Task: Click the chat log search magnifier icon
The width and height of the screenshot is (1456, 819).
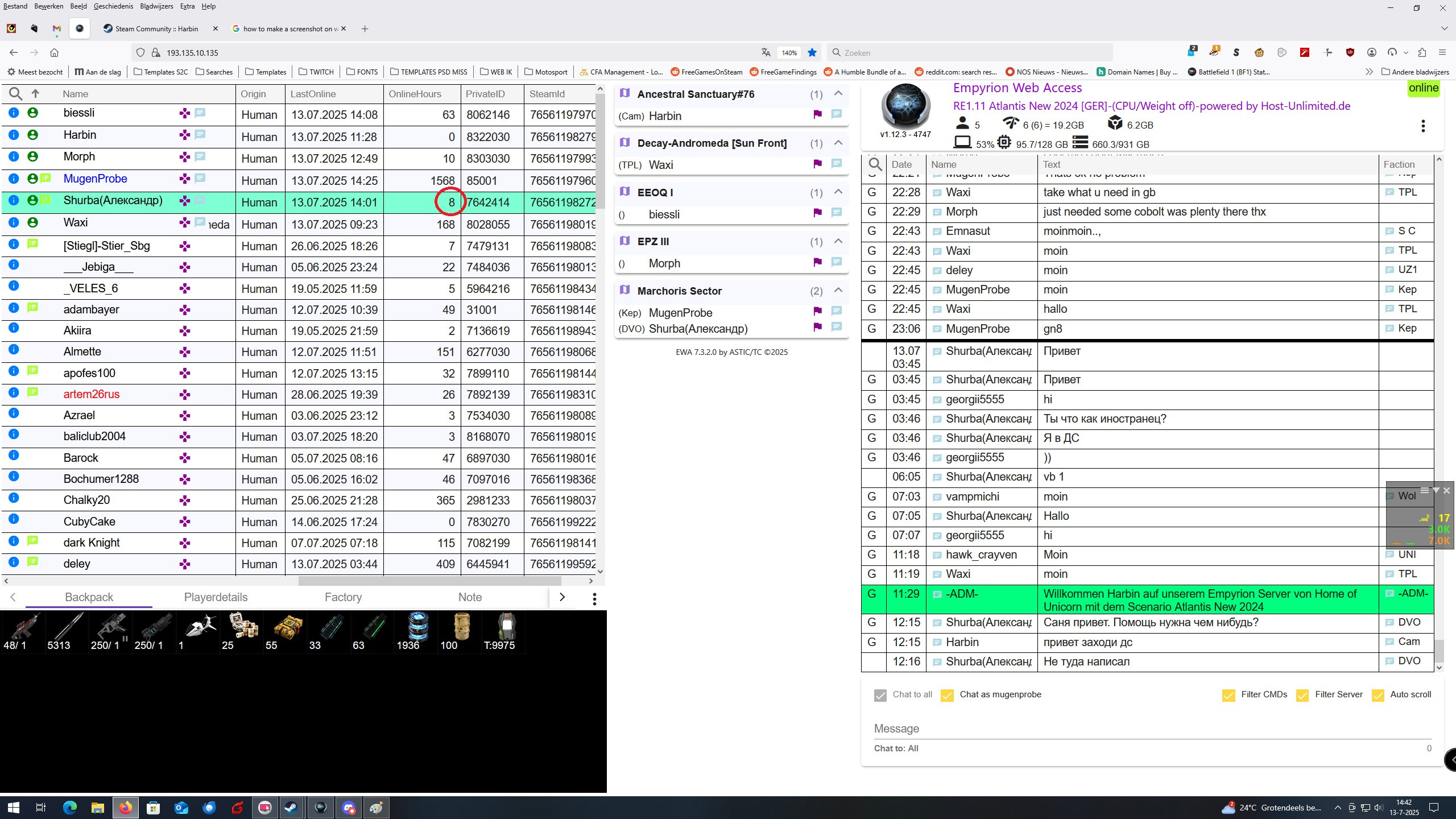Action: [x=875, y=164]
